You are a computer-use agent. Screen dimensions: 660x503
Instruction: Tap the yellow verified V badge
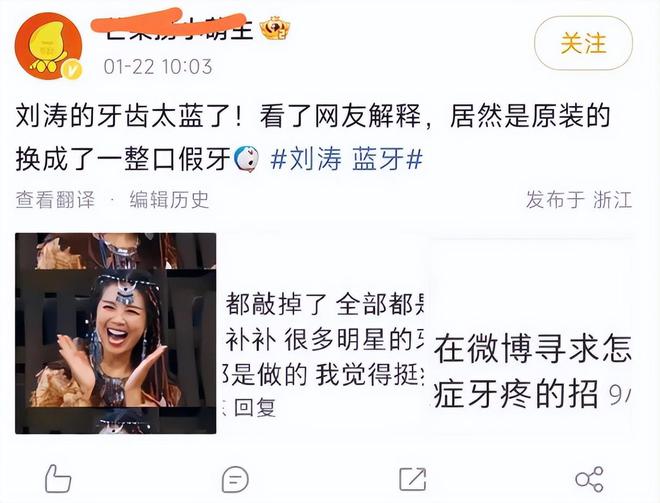pos(72,70)
